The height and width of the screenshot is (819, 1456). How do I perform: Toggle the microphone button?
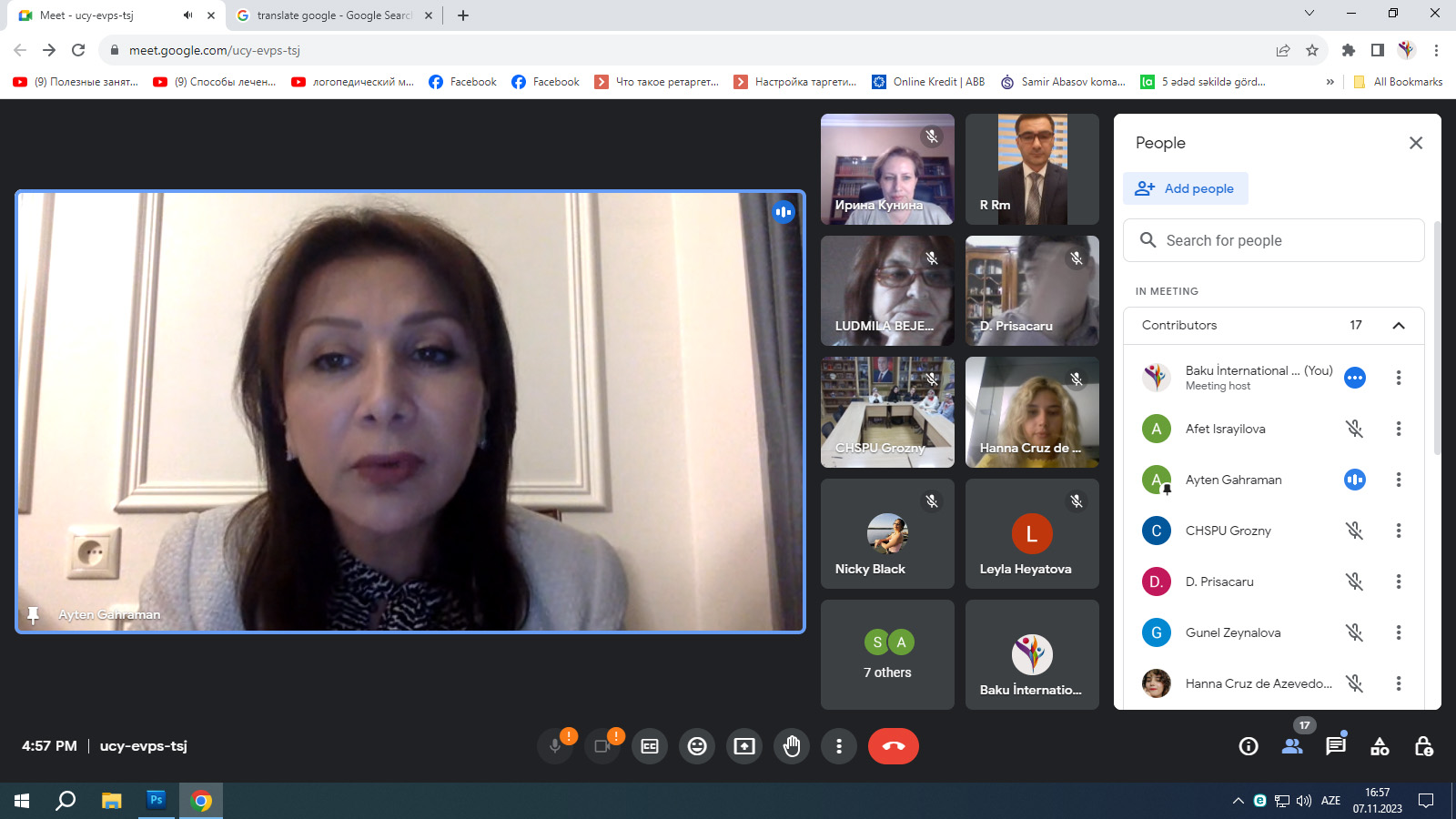coord(555,746)
